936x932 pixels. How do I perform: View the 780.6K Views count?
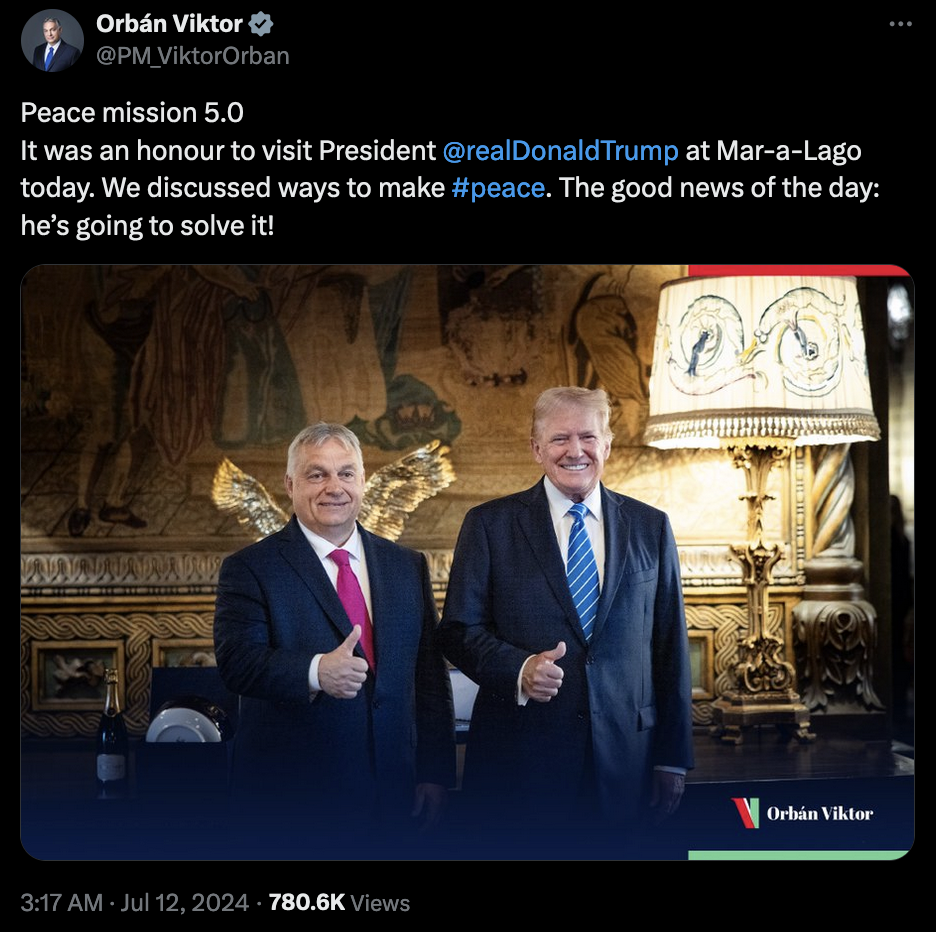point(339,902)
